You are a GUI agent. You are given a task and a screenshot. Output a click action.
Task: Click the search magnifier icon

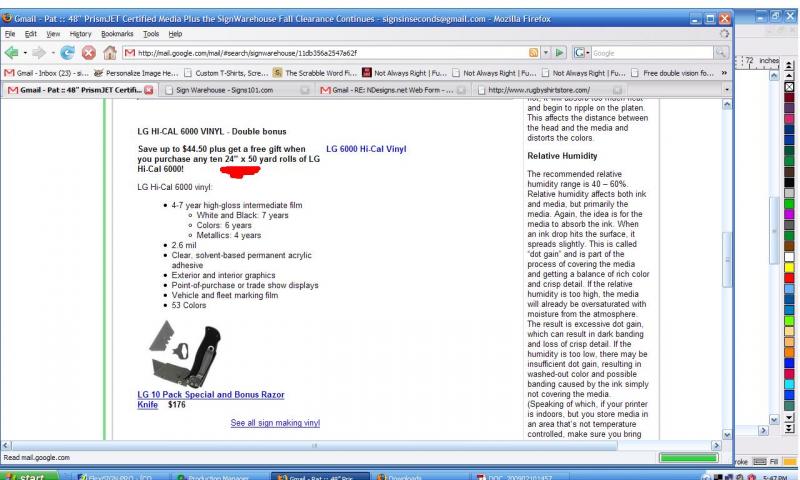[720, 53]
